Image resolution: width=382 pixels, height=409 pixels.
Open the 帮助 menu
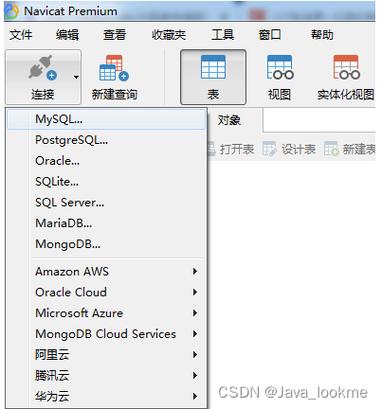click(x=322, y=34)
